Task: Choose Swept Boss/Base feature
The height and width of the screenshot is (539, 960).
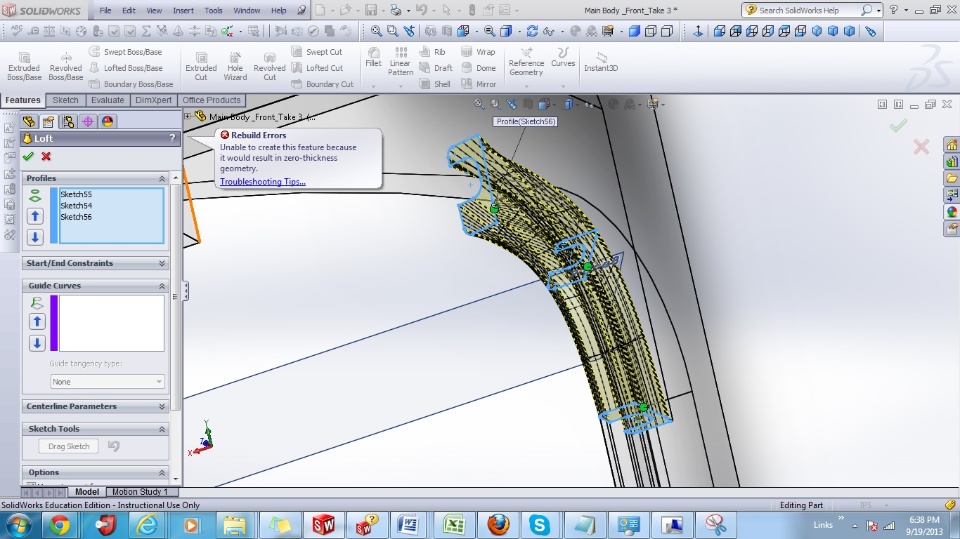Action: pyautogui.click(x=126, y=52)
